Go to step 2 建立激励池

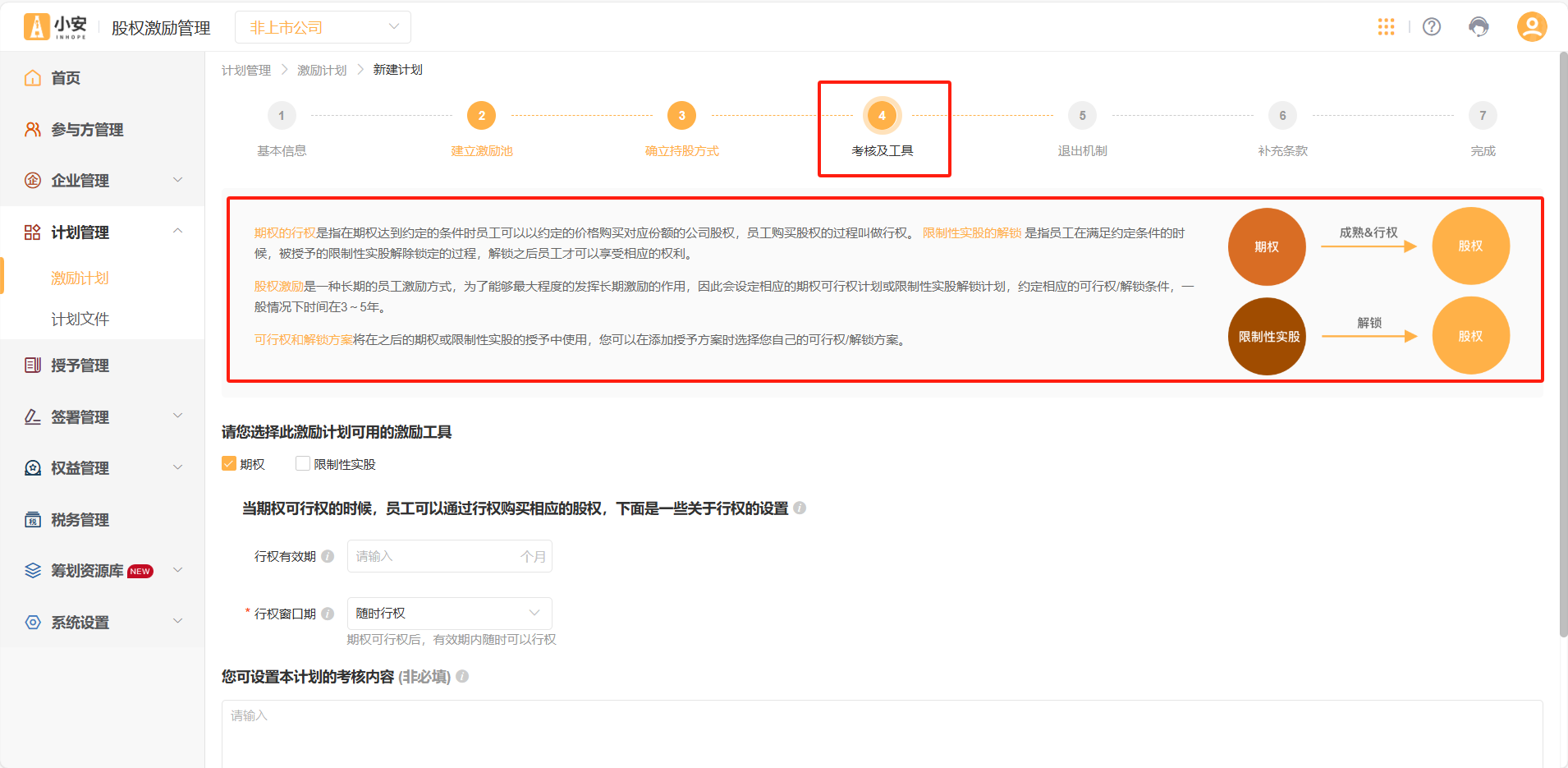(482, 116)
